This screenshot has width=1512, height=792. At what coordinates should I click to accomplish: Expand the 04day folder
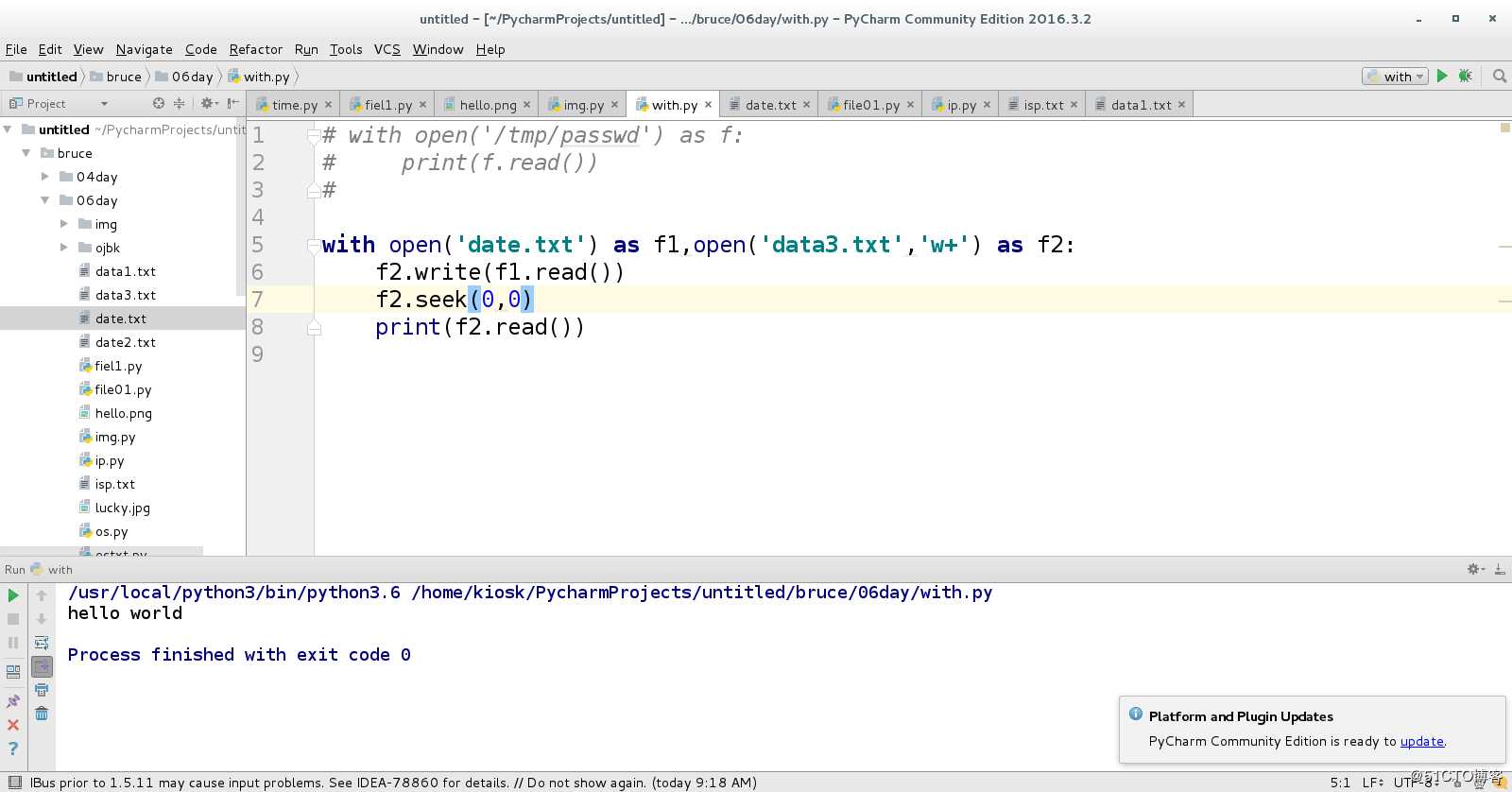(44, 177)
